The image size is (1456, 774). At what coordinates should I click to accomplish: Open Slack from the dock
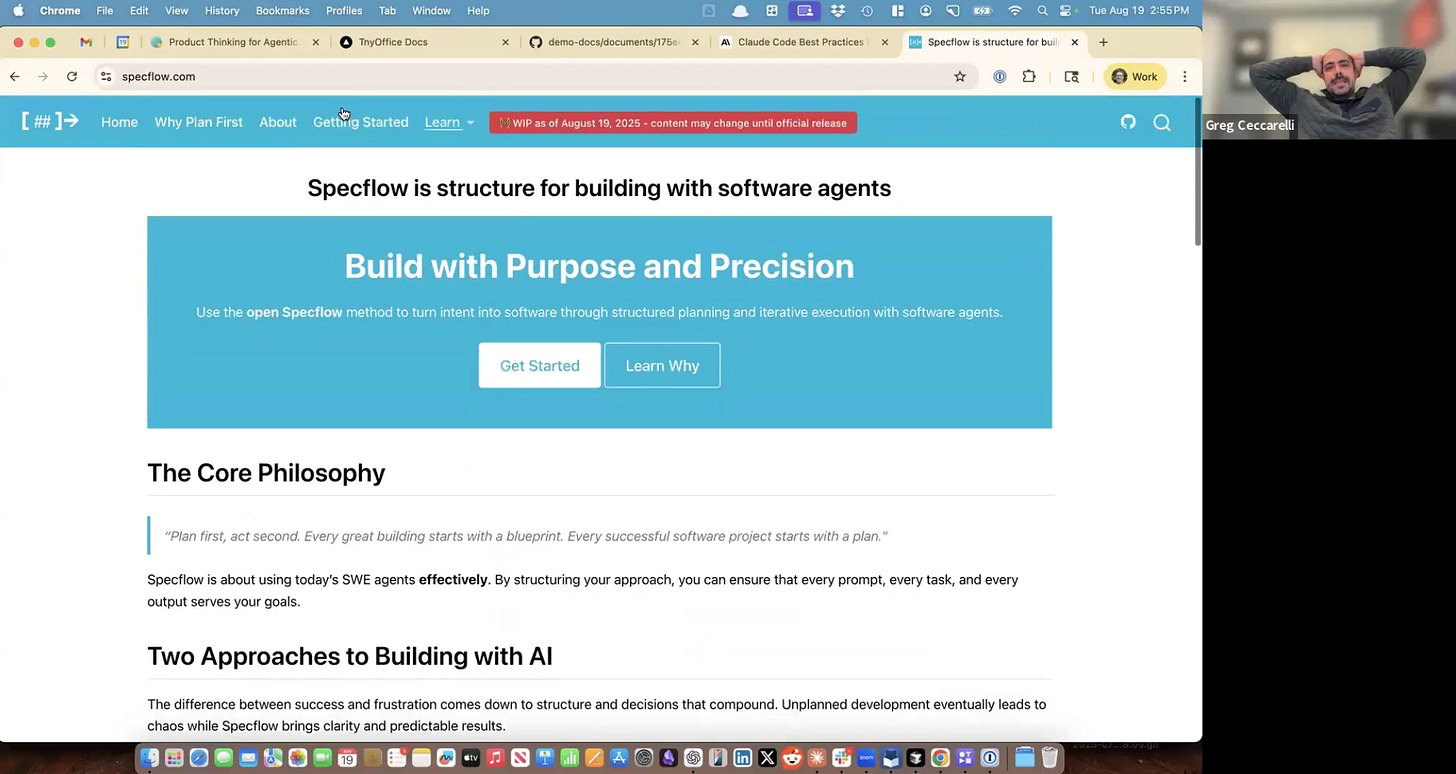tap(842, 758)
